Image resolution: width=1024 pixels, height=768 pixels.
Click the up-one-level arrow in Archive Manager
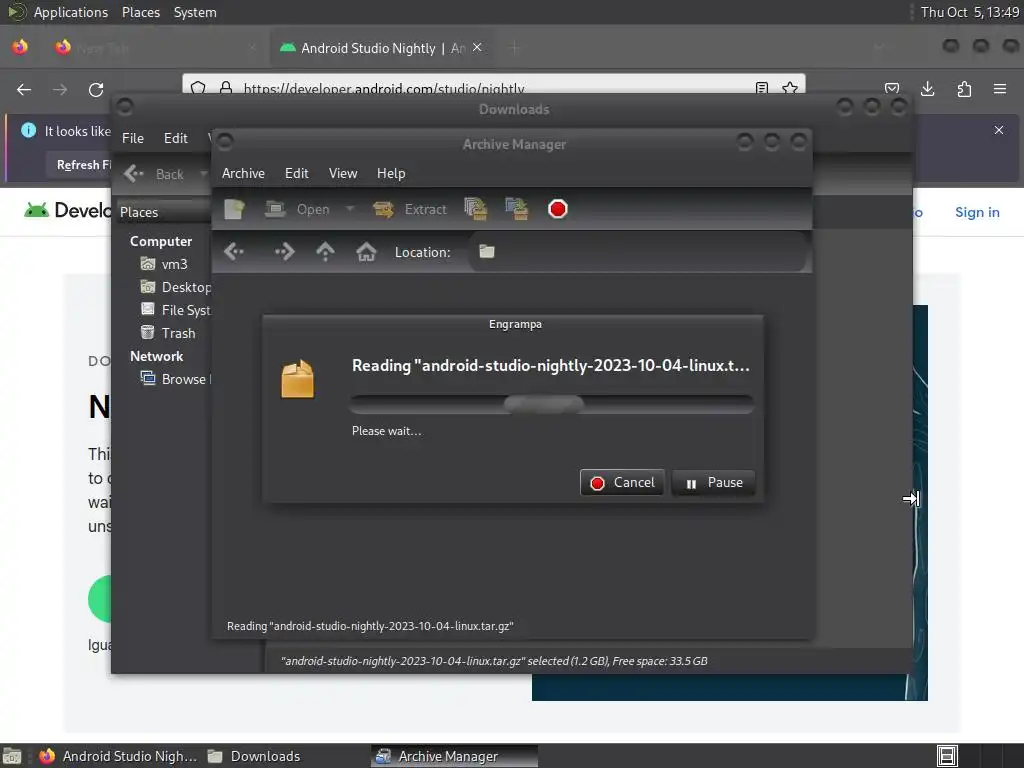pos(325,251)
